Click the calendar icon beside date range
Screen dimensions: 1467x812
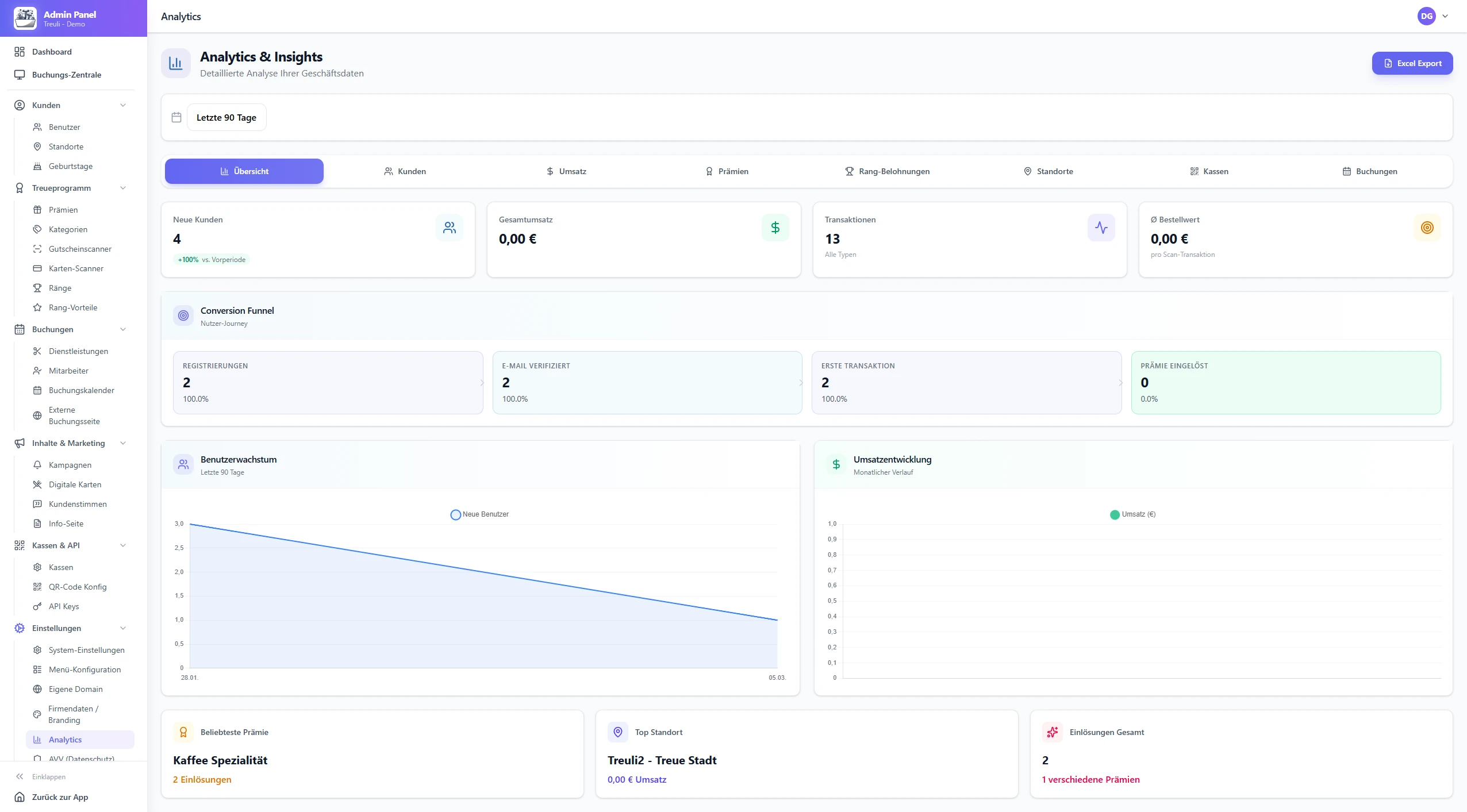point(176,117)
